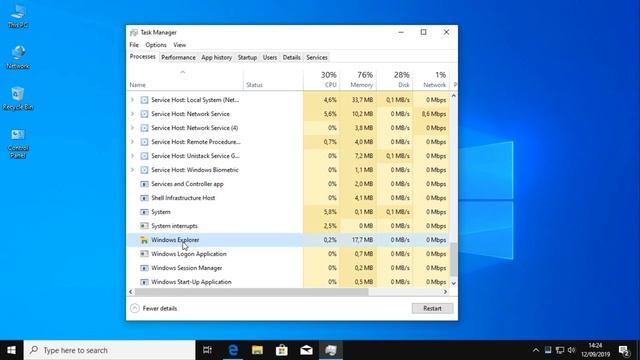Sort by Memory column header

(x=358, y=80)
